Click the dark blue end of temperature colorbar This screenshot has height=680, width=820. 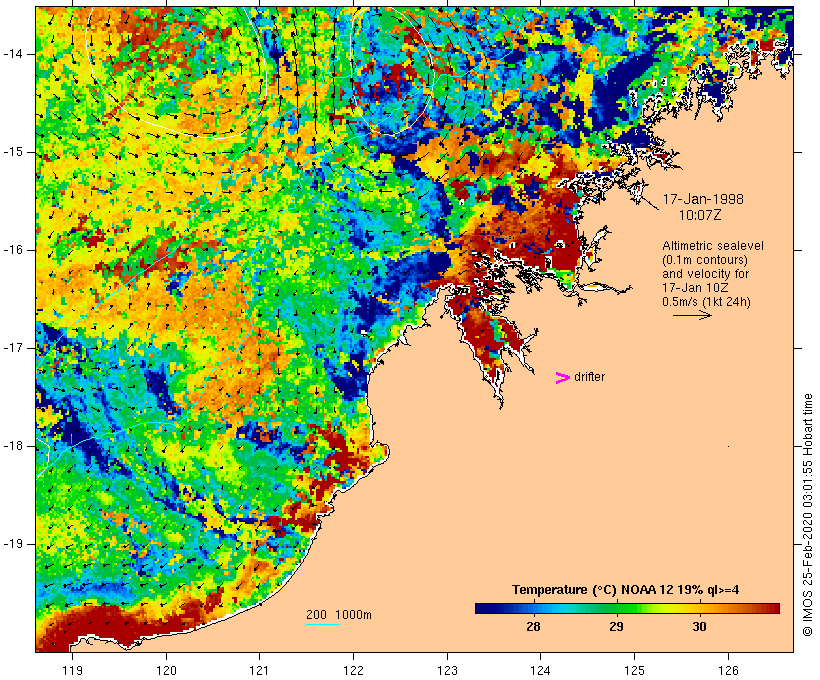[x=484, y=608]
